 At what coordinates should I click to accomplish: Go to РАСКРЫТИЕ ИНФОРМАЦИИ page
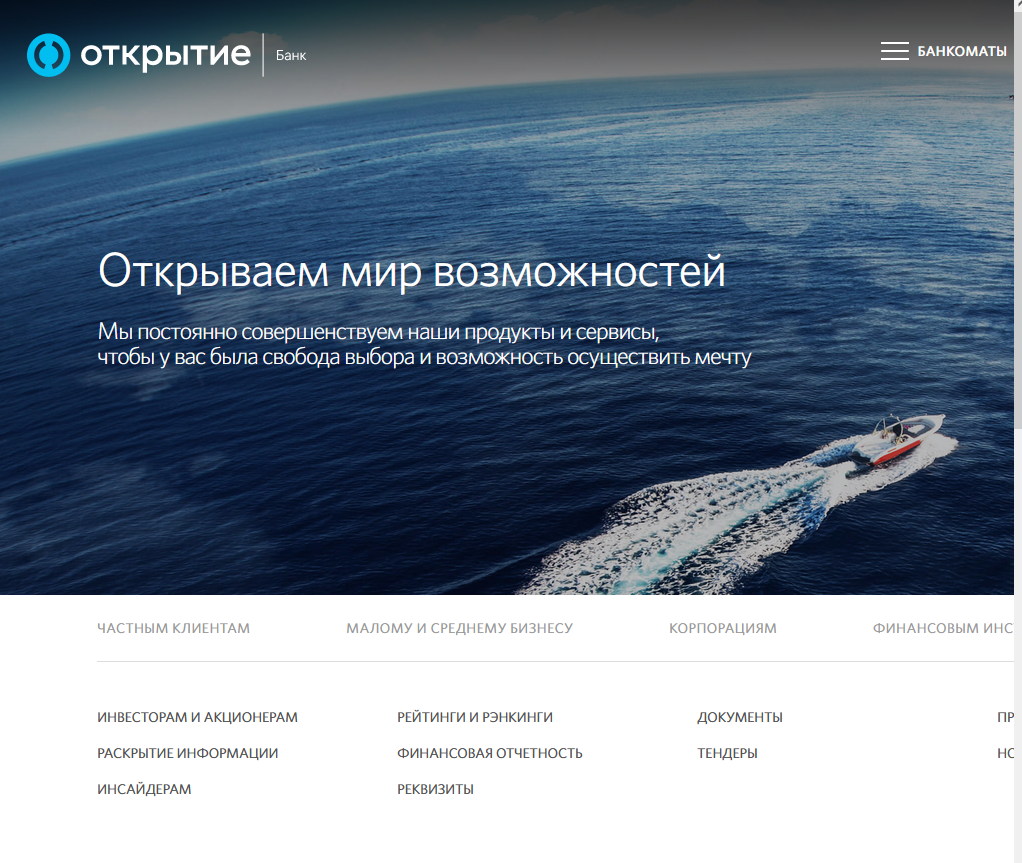(187, 753)
